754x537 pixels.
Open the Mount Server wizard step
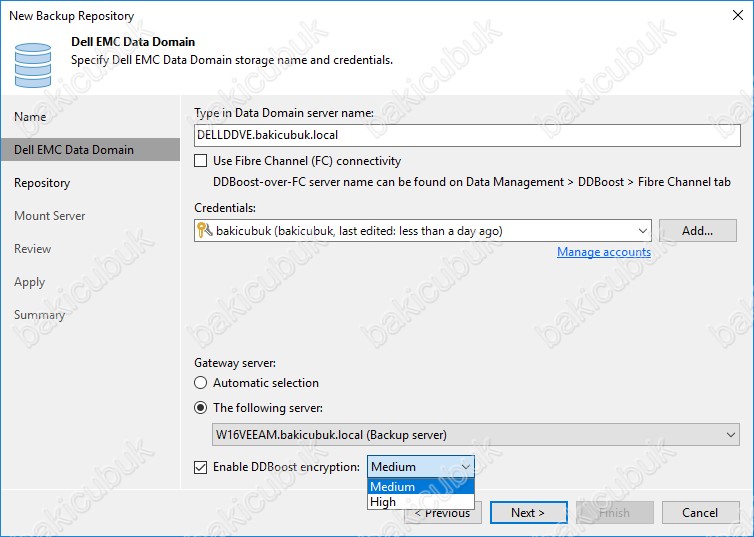pos(50,216)
